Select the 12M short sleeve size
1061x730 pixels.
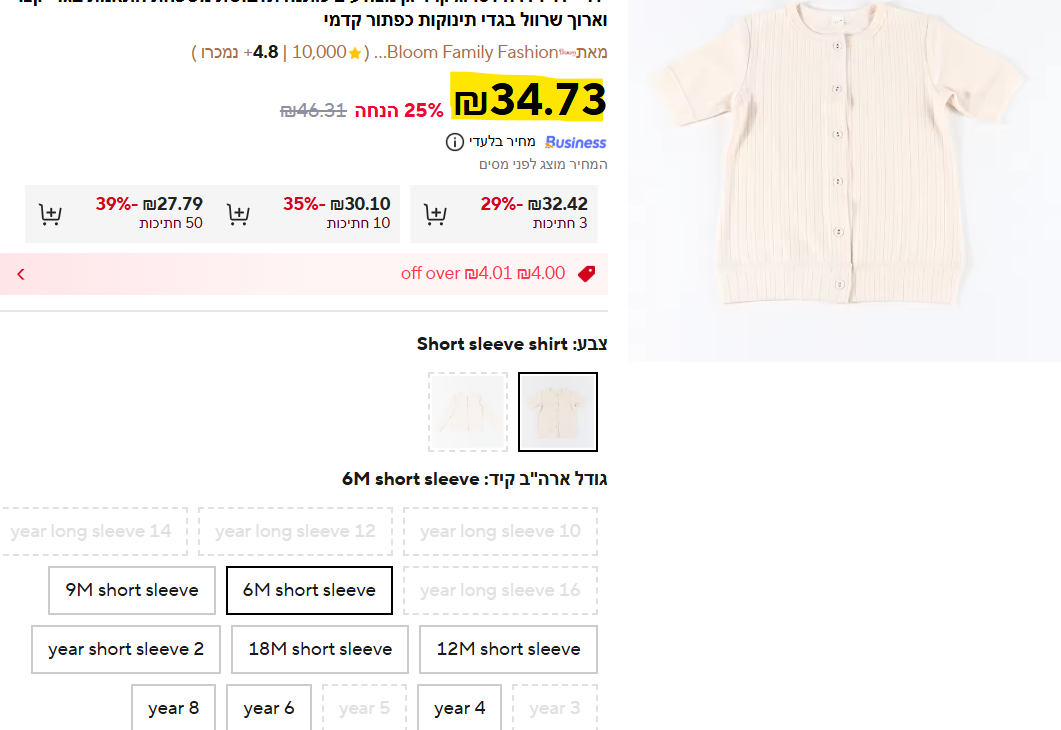coord(508,649)
